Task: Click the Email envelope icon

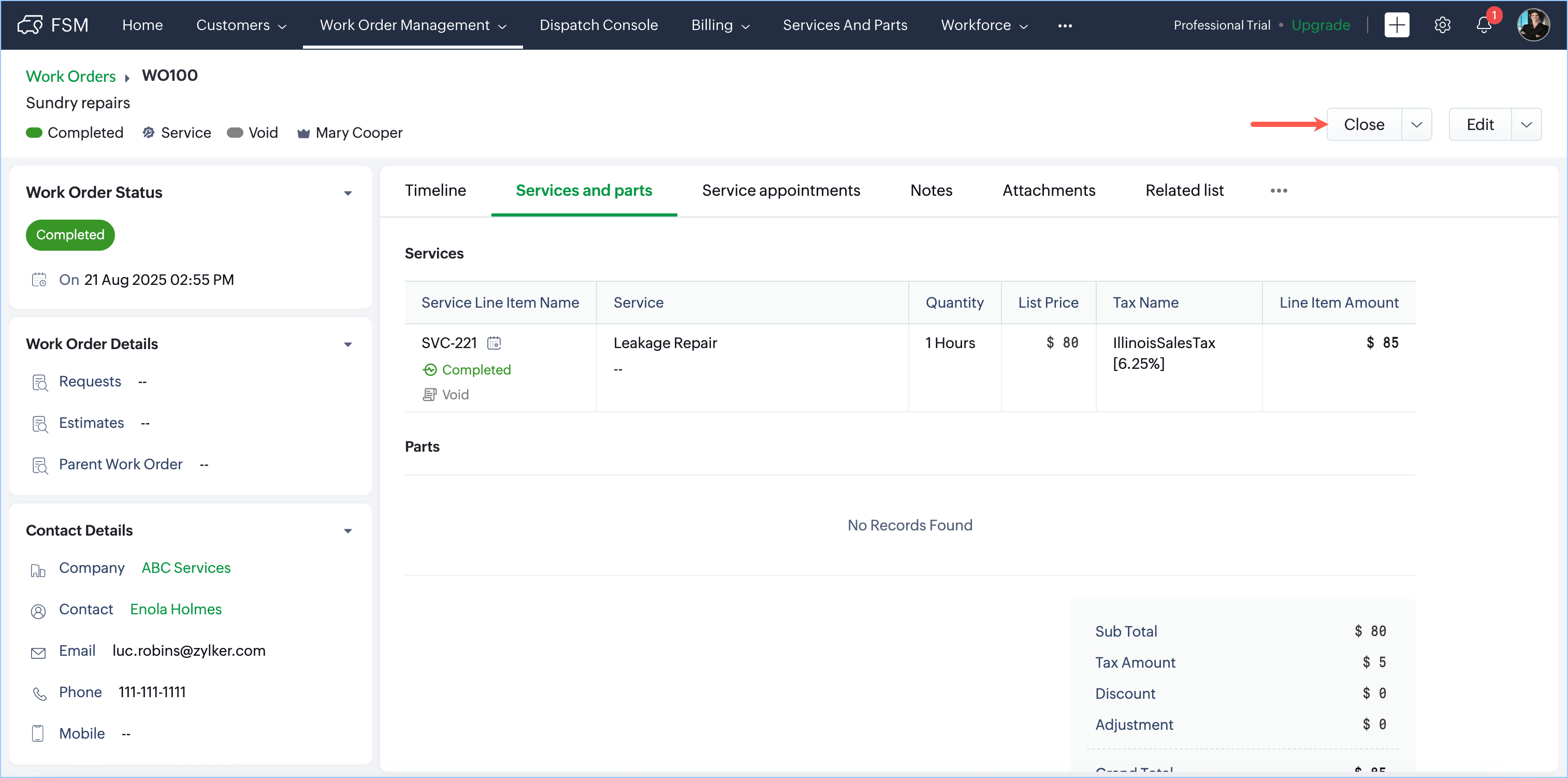Action: 38,653
